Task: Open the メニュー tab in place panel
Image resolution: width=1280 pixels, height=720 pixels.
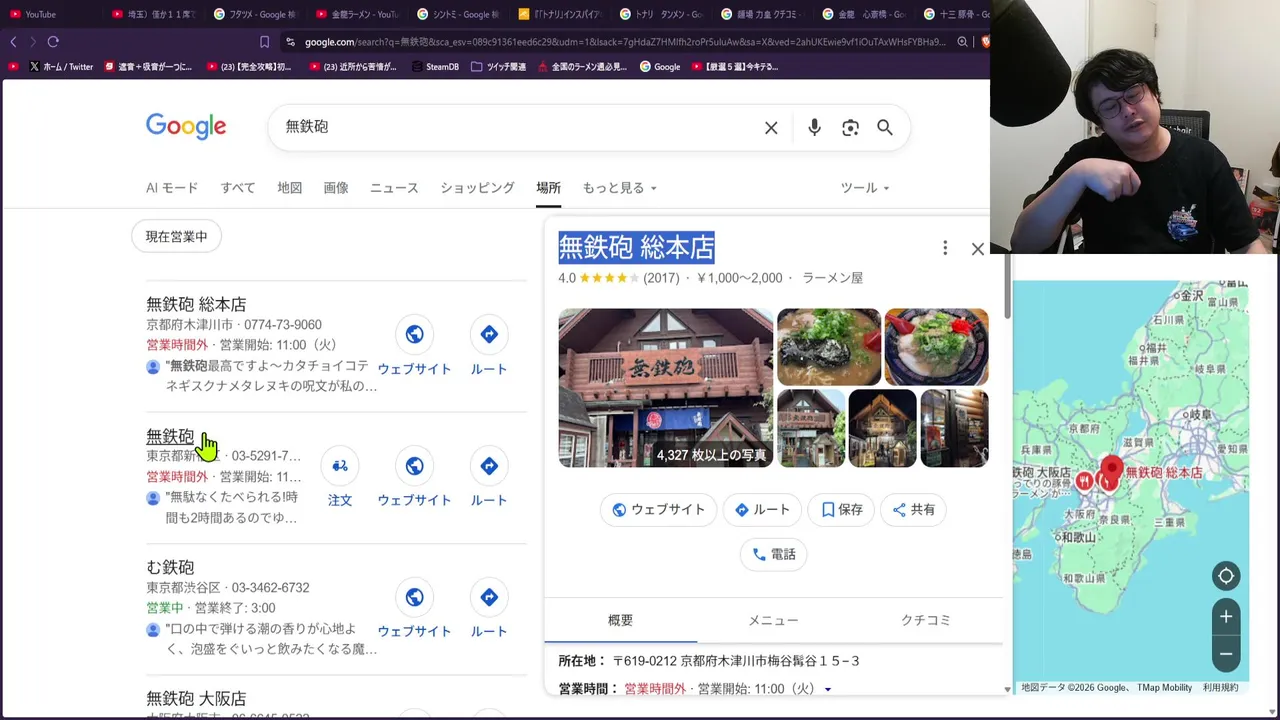Action: coord(773,620)
